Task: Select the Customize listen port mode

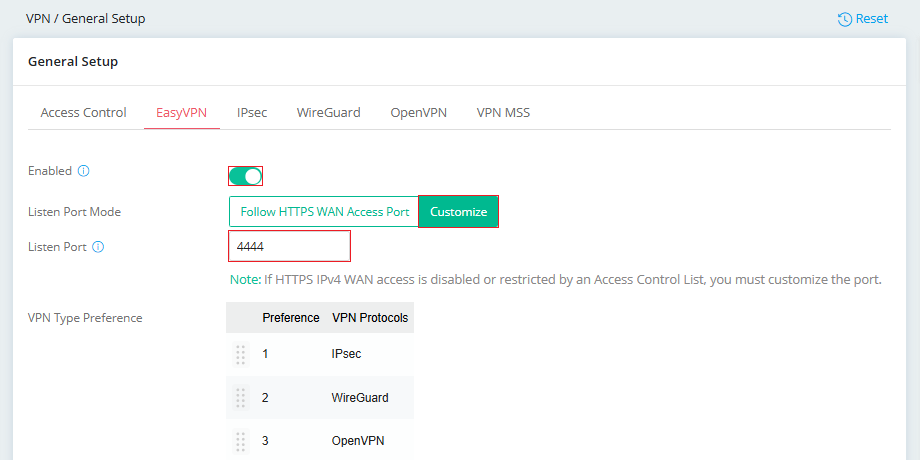Action: 459,212
